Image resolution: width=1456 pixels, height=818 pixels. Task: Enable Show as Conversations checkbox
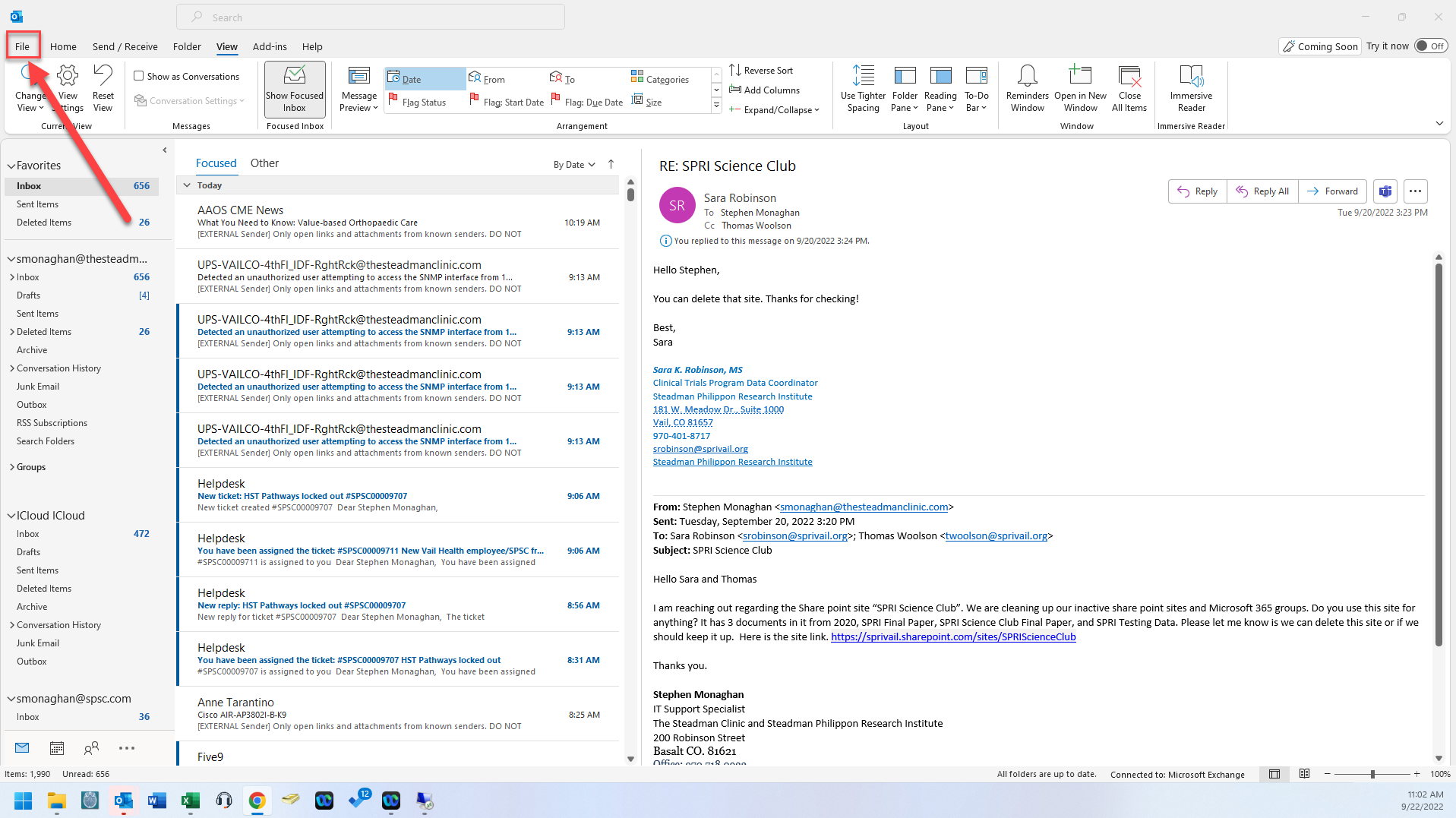pos(139,76)
